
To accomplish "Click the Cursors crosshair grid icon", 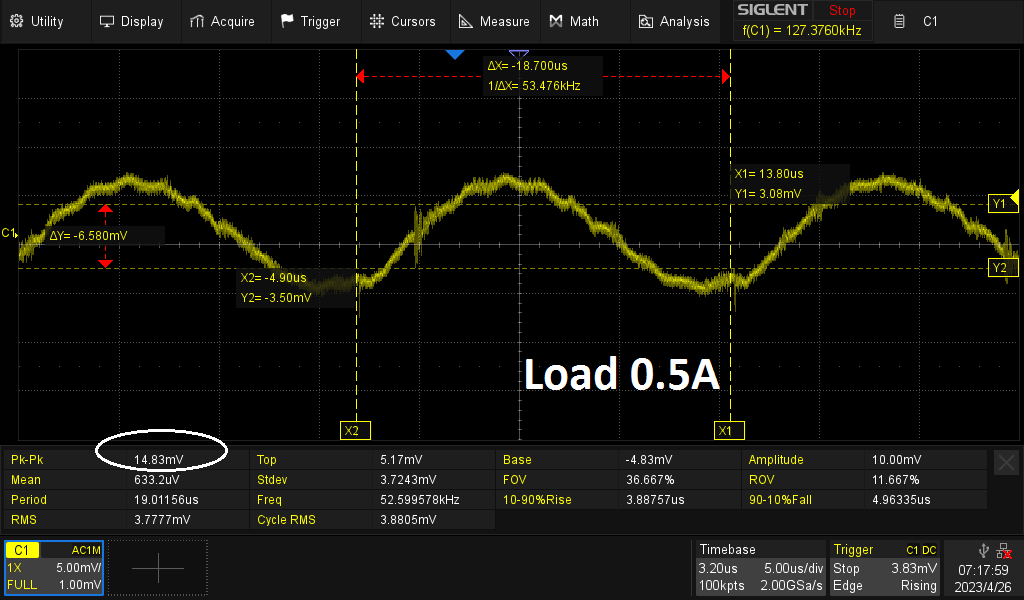I will pyautogui.click(x=377, y=22).
